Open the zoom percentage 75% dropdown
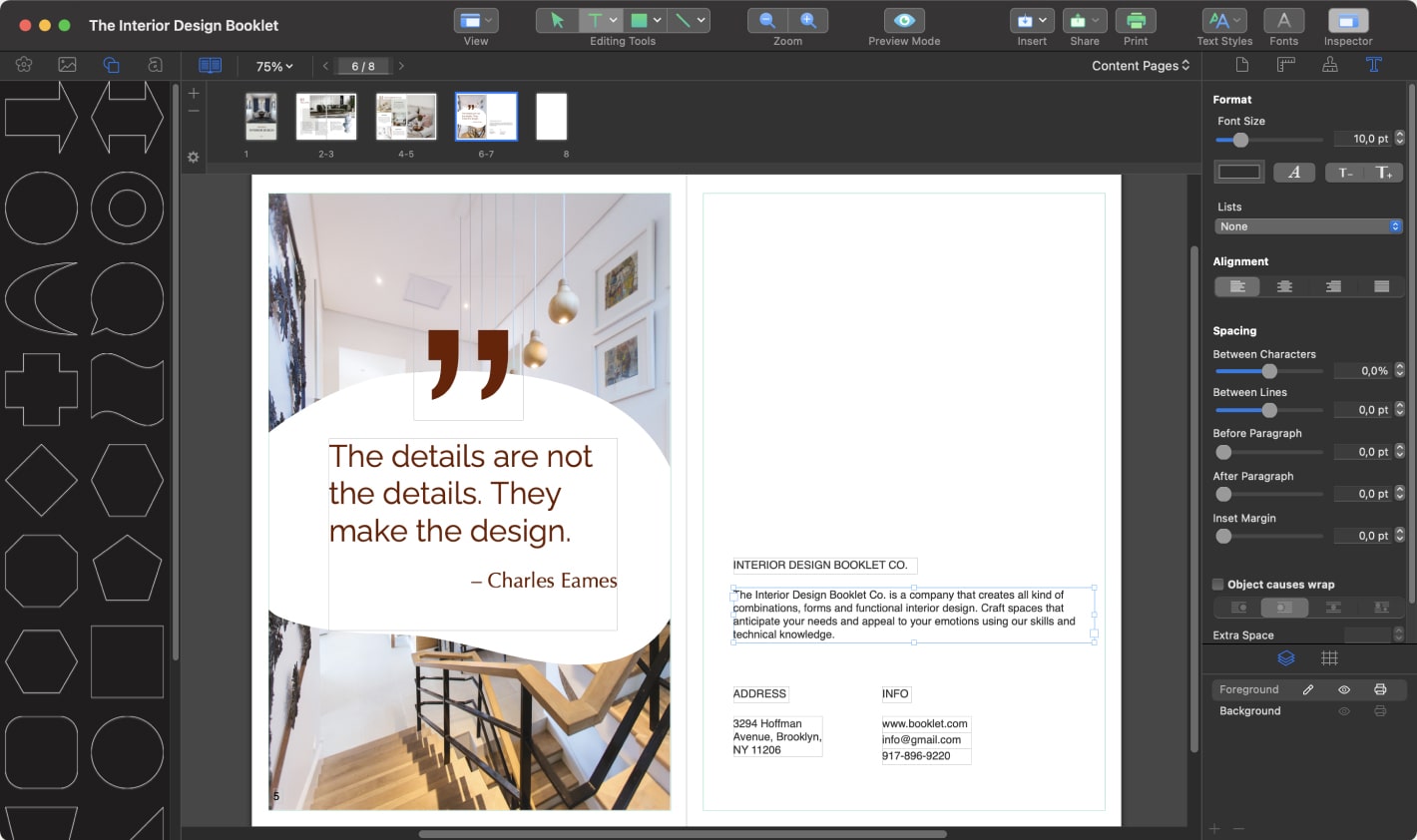The width and height of the screenshot is (1417, 840). pyautogui.click(x=272, y=66)
